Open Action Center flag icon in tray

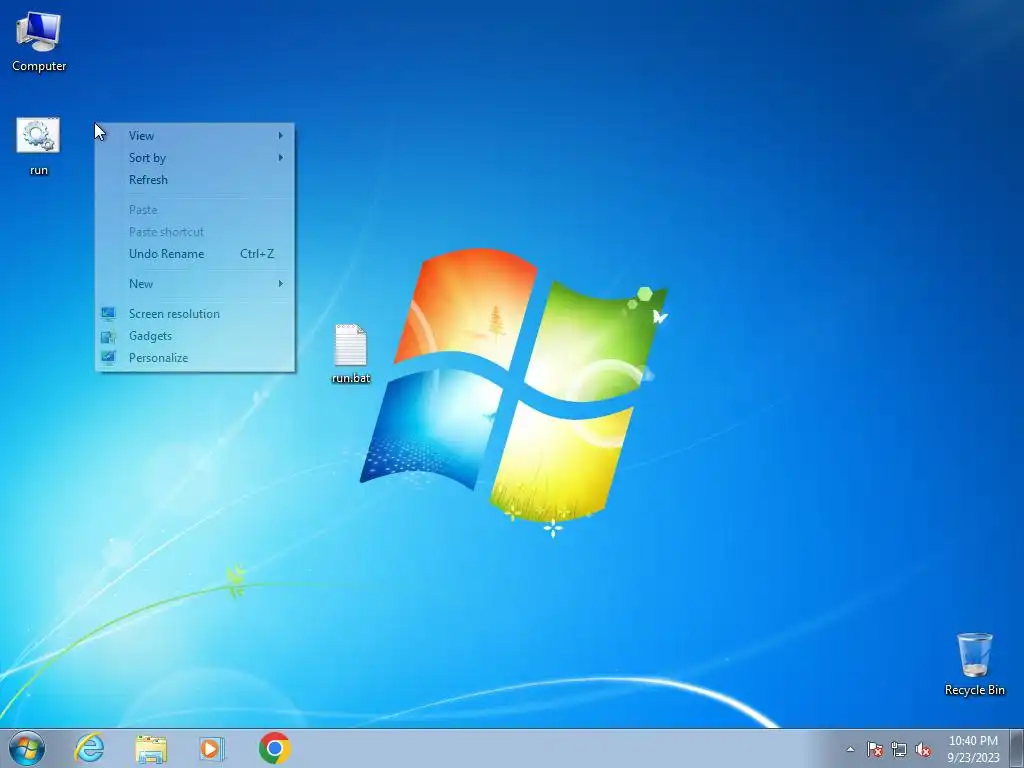(875, 749)
